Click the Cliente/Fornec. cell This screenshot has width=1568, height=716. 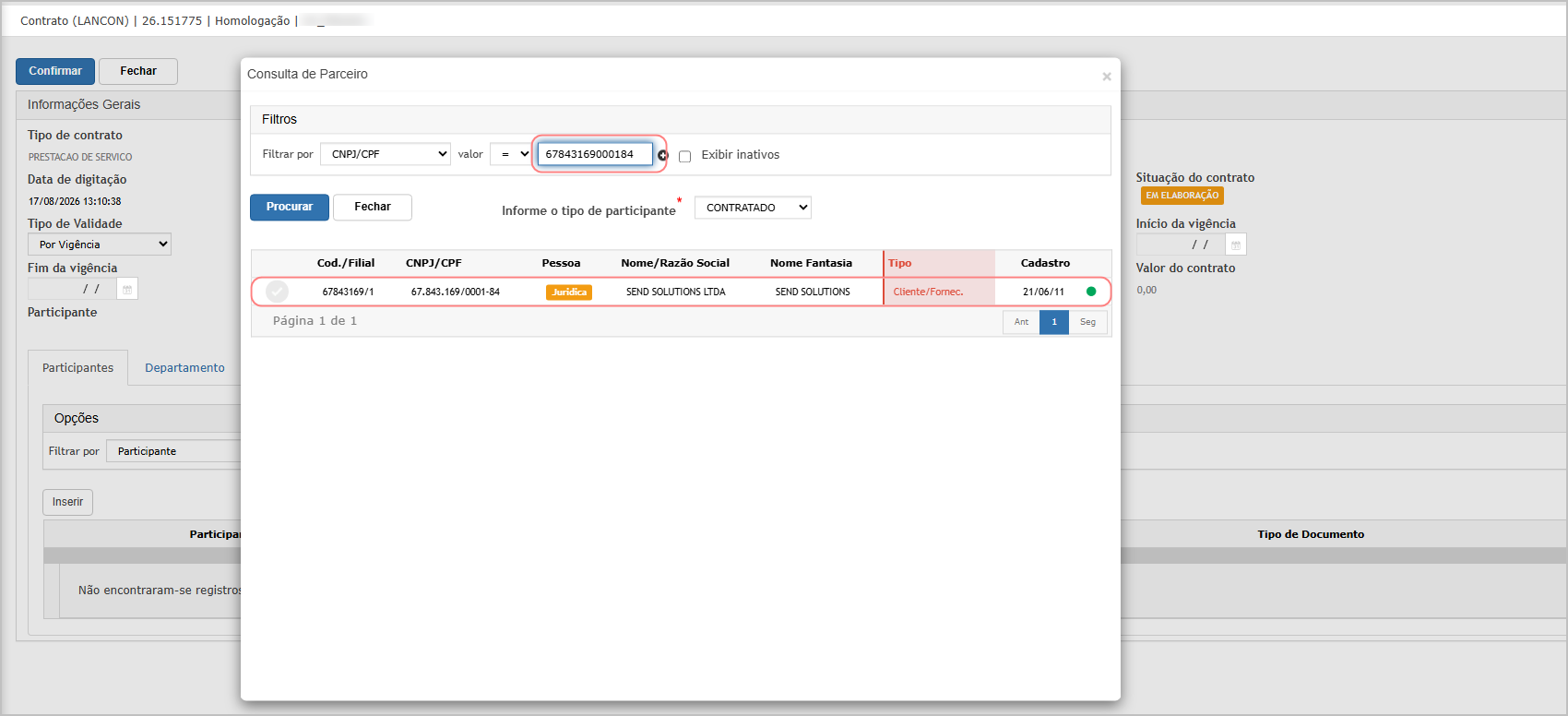click(x=928, y=292)
